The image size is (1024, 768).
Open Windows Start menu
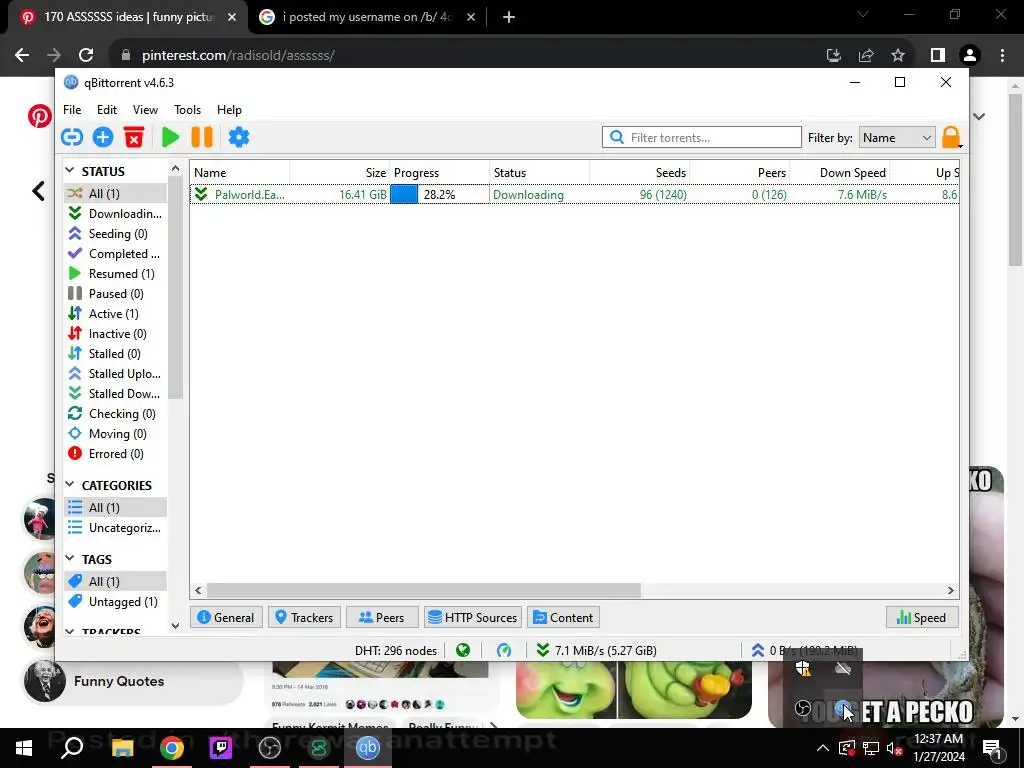[x=24, y=748]
